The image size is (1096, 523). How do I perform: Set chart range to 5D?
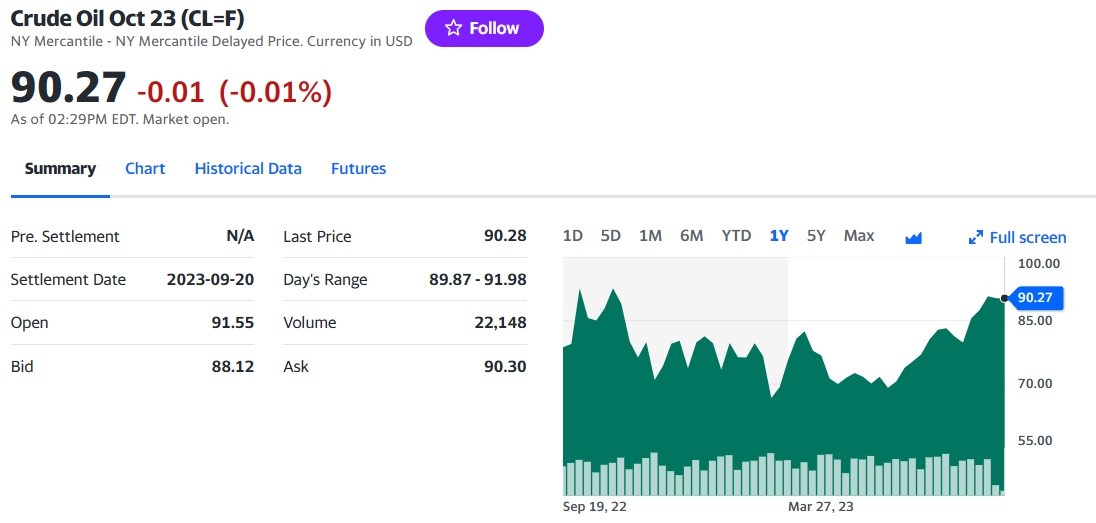click(x=610, y=236)
